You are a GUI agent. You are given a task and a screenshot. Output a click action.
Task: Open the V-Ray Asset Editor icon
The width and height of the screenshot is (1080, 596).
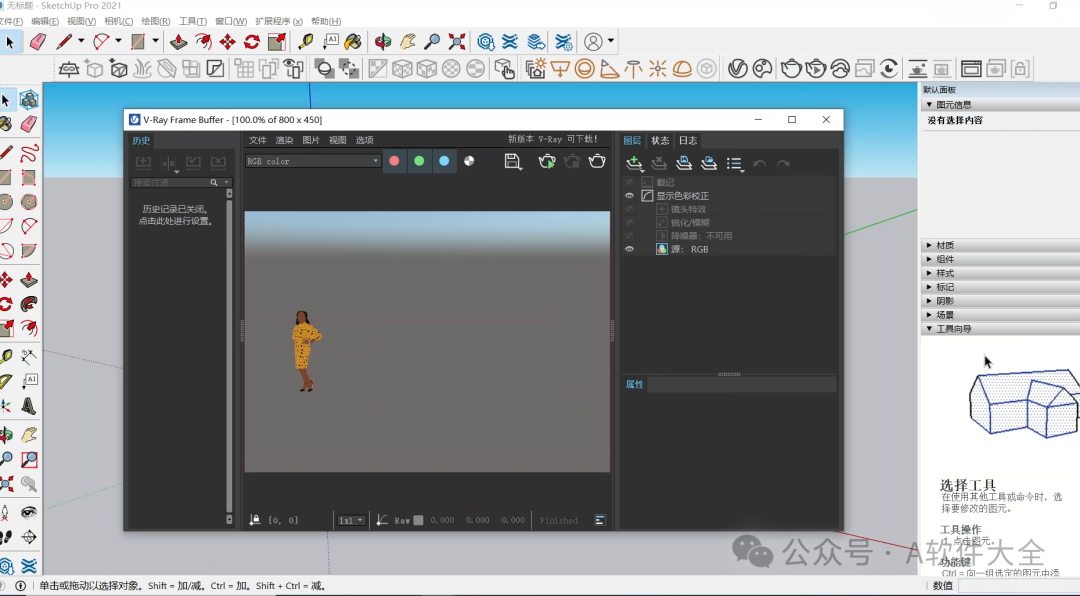pyautogui.click(x=738, y=68)
